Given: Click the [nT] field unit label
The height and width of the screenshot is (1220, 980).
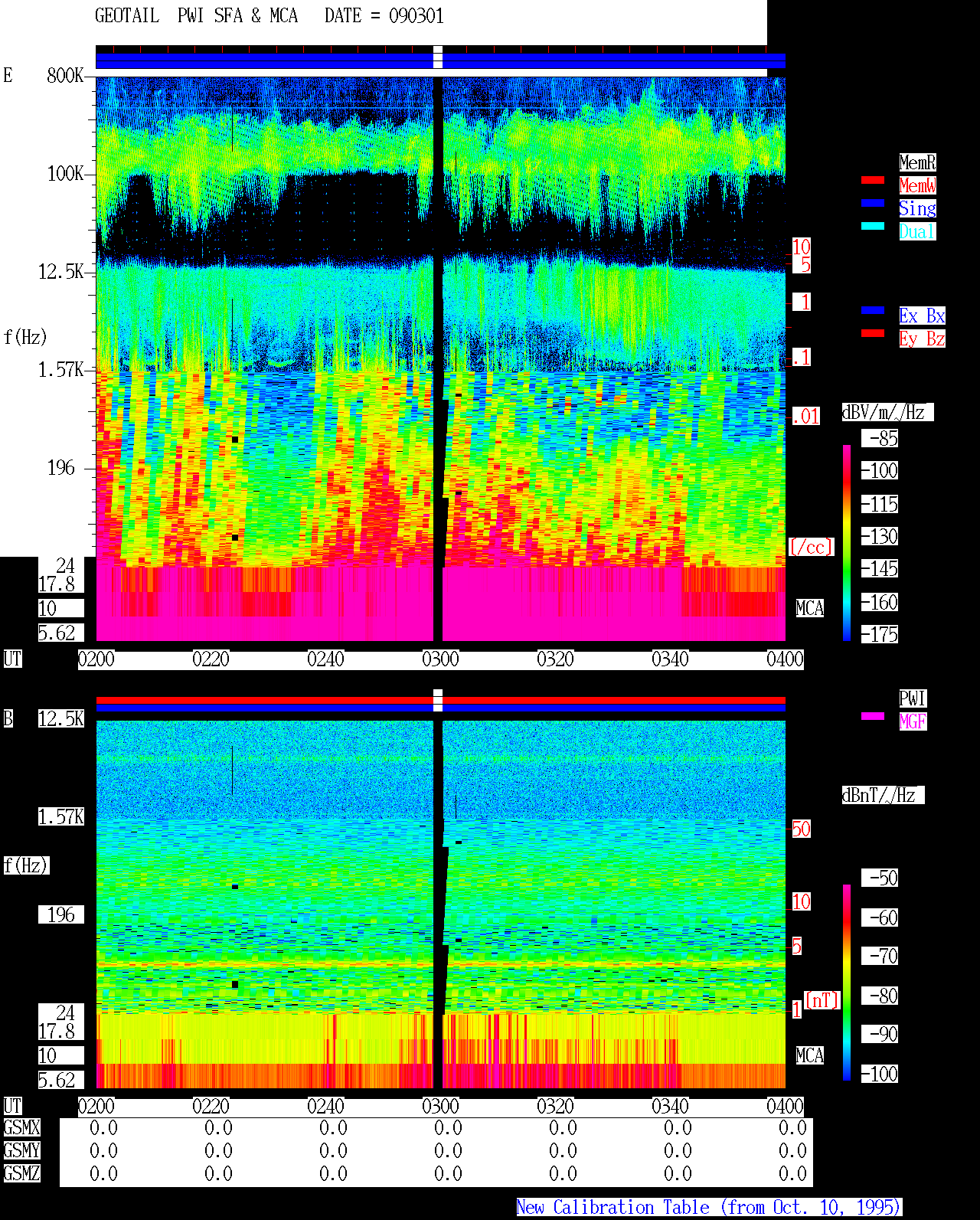Looking at the screenshot, I should pos(822,1000).
